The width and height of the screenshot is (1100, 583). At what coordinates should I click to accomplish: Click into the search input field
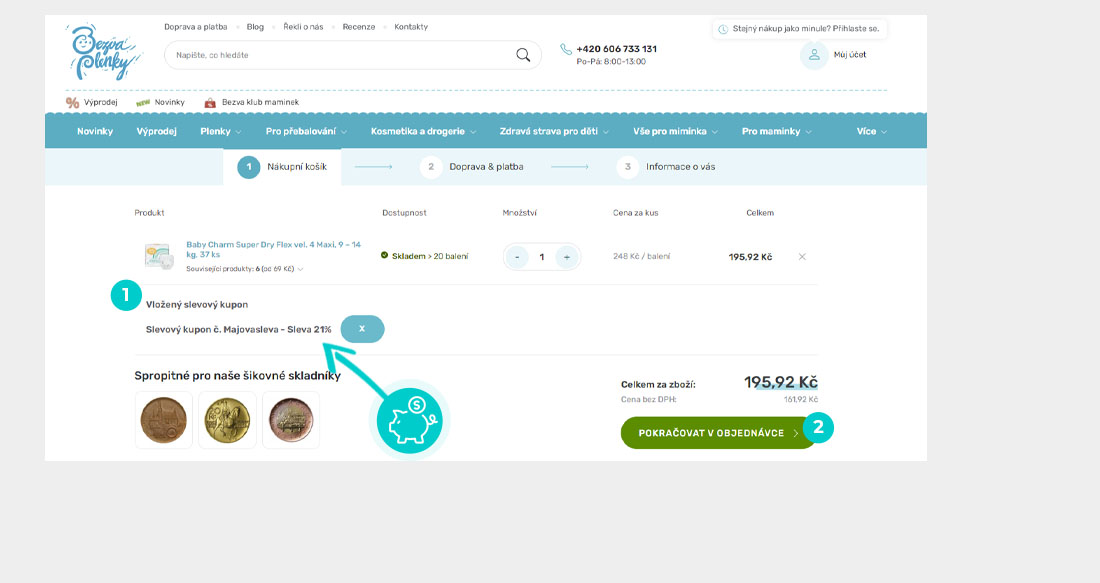tap(340, 55)
